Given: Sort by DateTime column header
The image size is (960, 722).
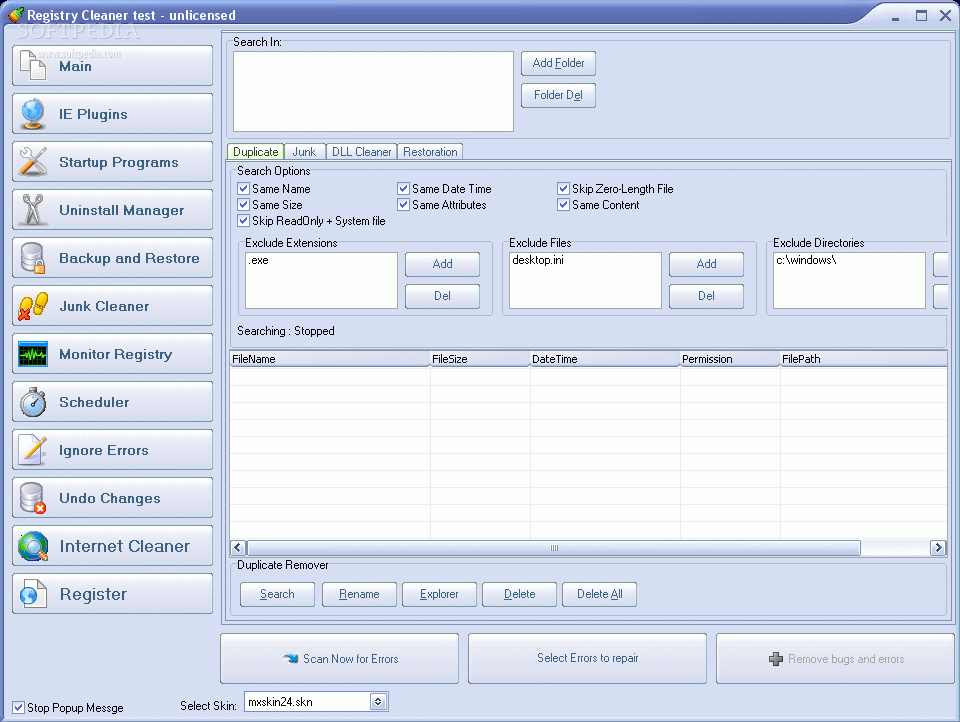Looking at the screenshot, I should [x=605, y=359].
